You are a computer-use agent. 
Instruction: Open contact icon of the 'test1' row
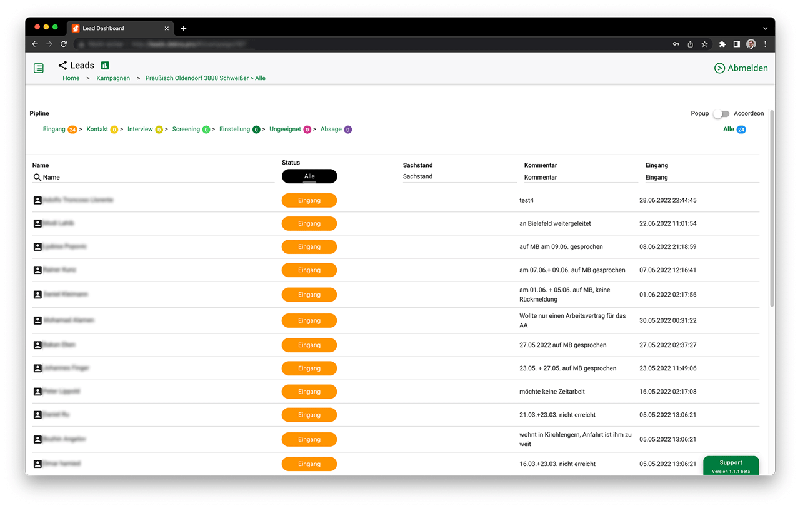38,200
